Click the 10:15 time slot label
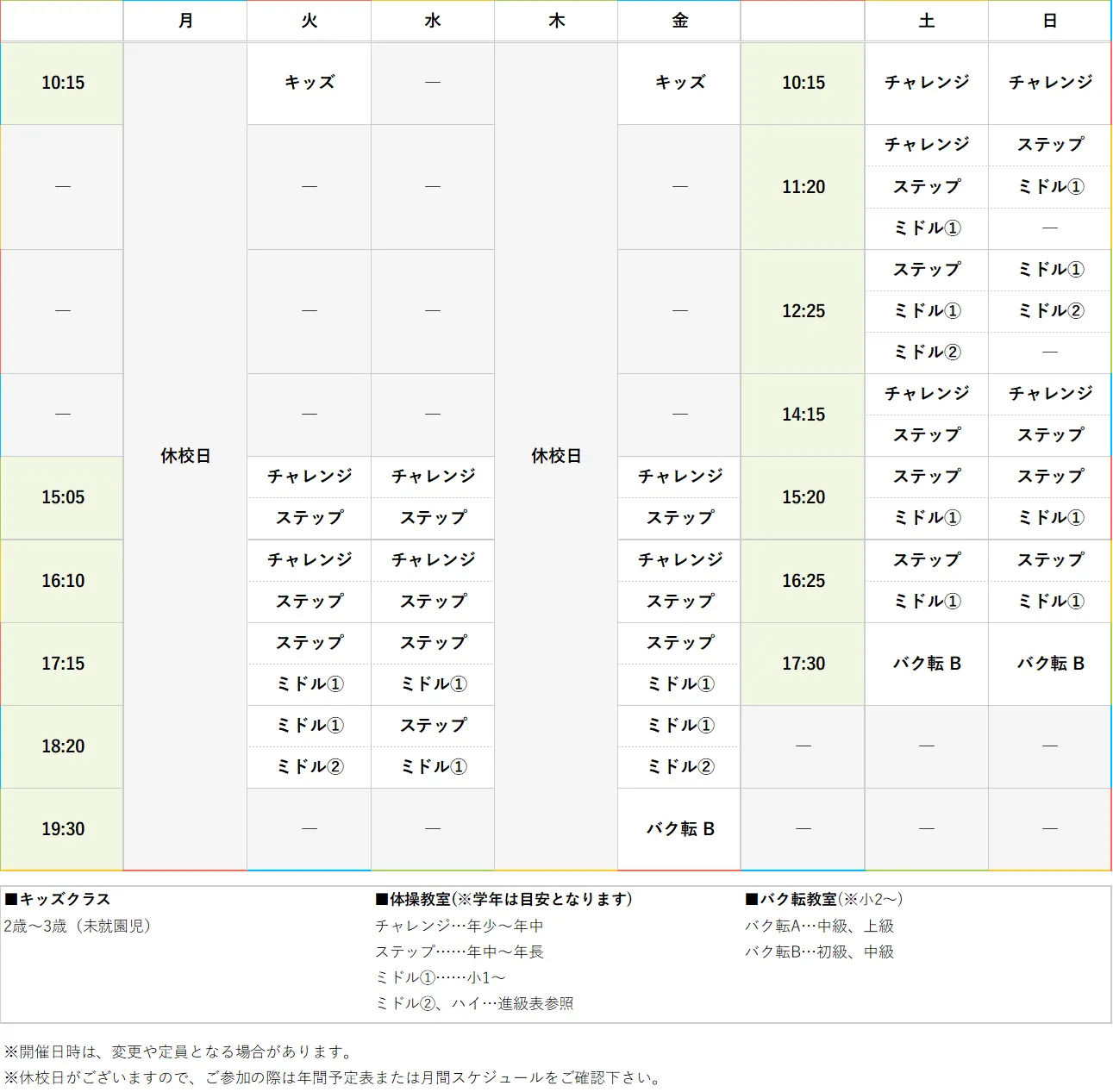 tap(61, 83)
